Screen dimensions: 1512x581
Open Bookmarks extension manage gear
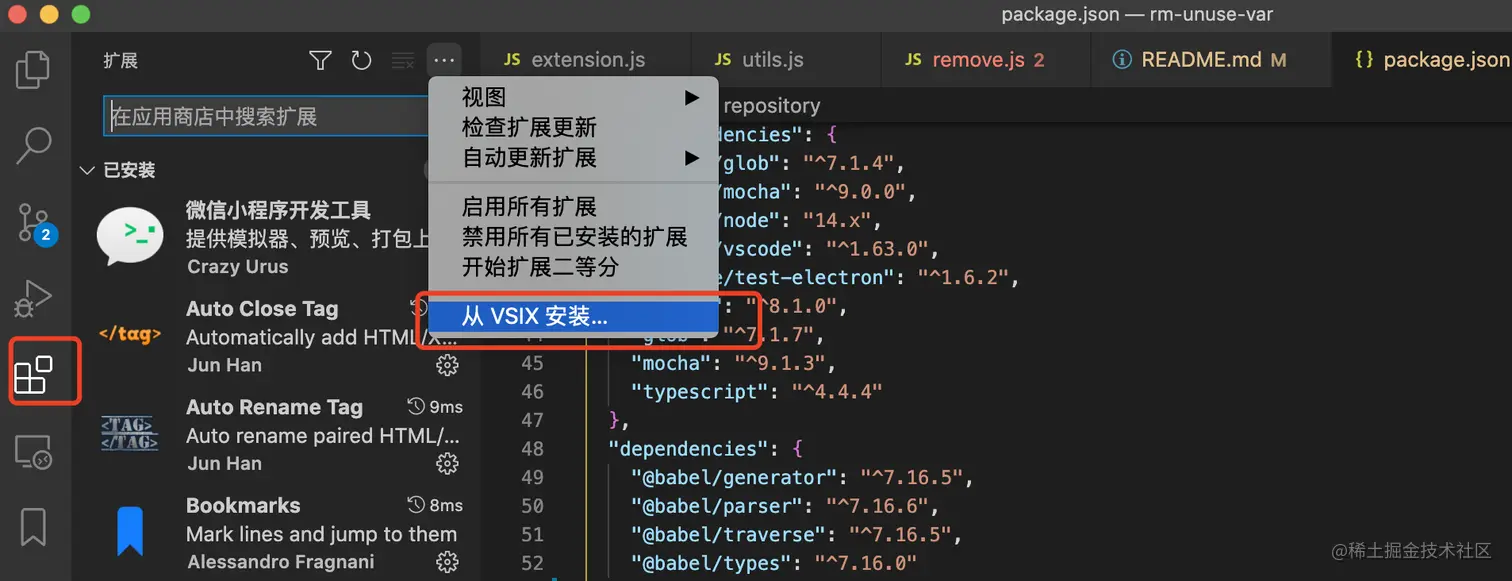pos(448,562)
